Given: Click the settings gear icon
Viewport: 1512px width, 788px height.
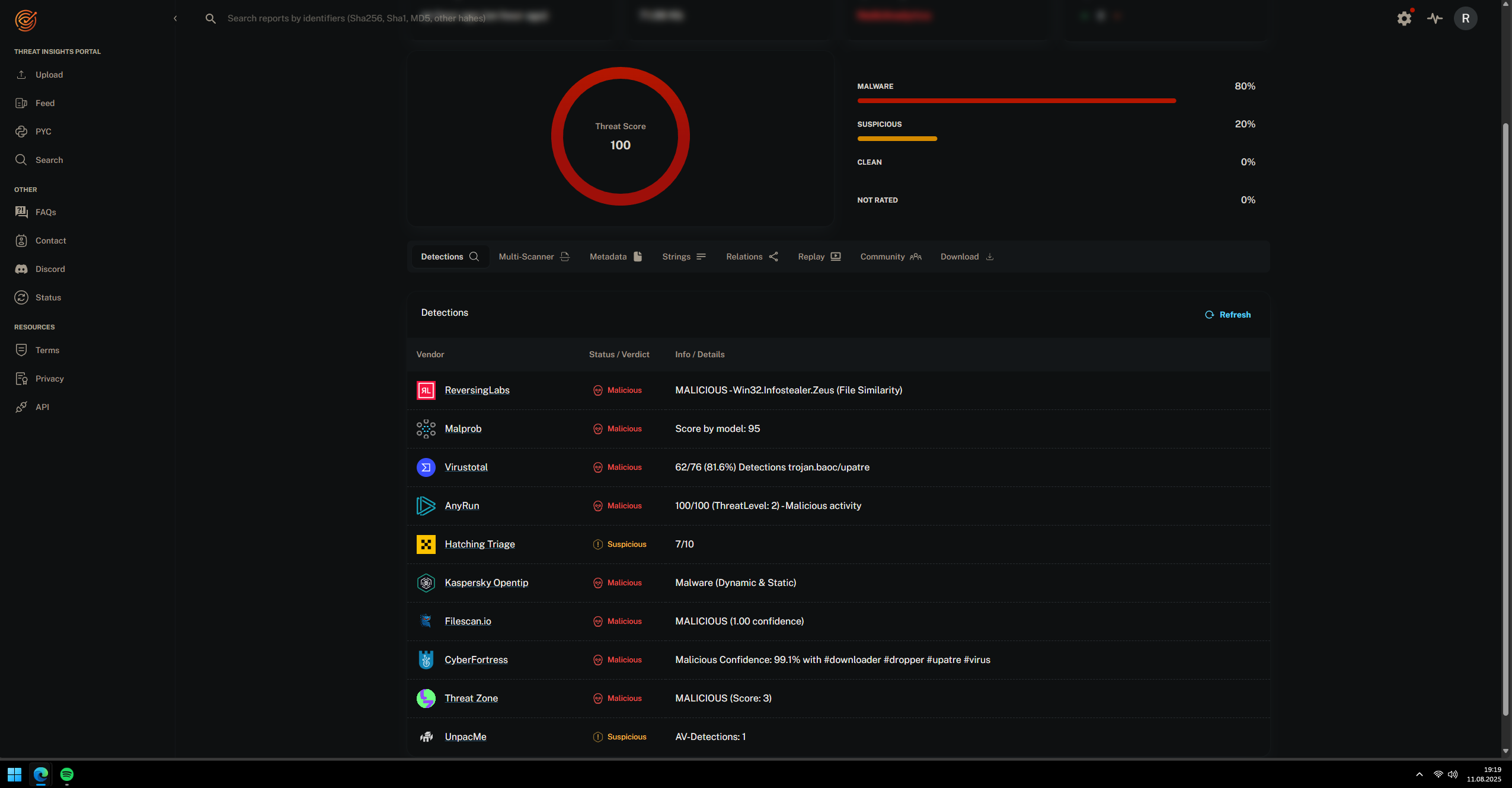Looking at the screenshot, I should (1404, 18).
